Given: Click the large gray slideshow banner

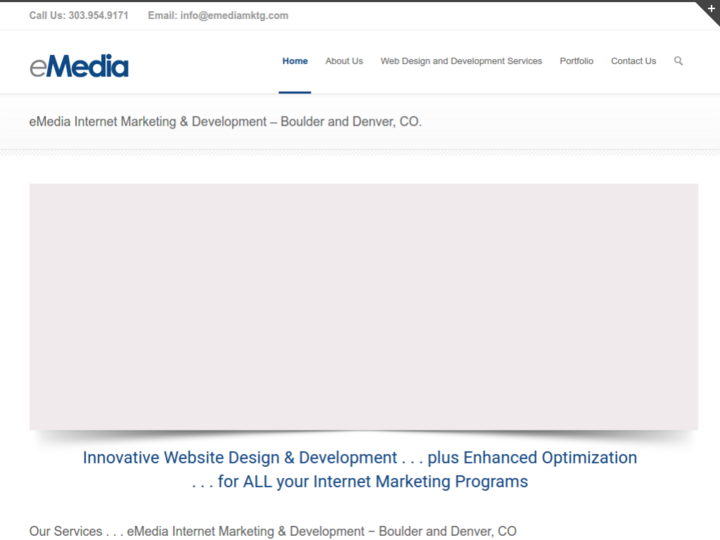Looking at the screenshot, I should click(363, 306).
